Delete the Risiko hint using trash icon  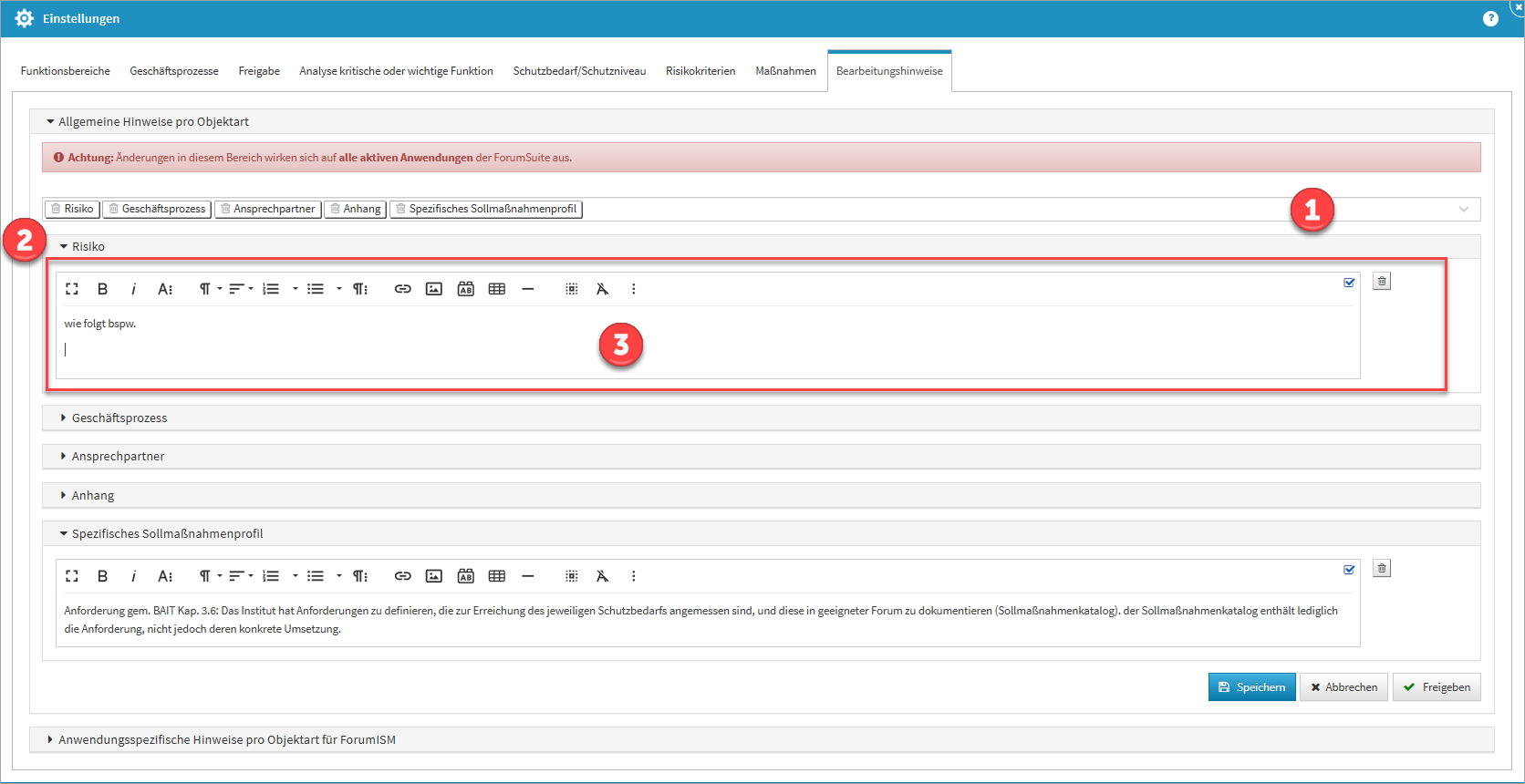click(x=1382, y=282)
